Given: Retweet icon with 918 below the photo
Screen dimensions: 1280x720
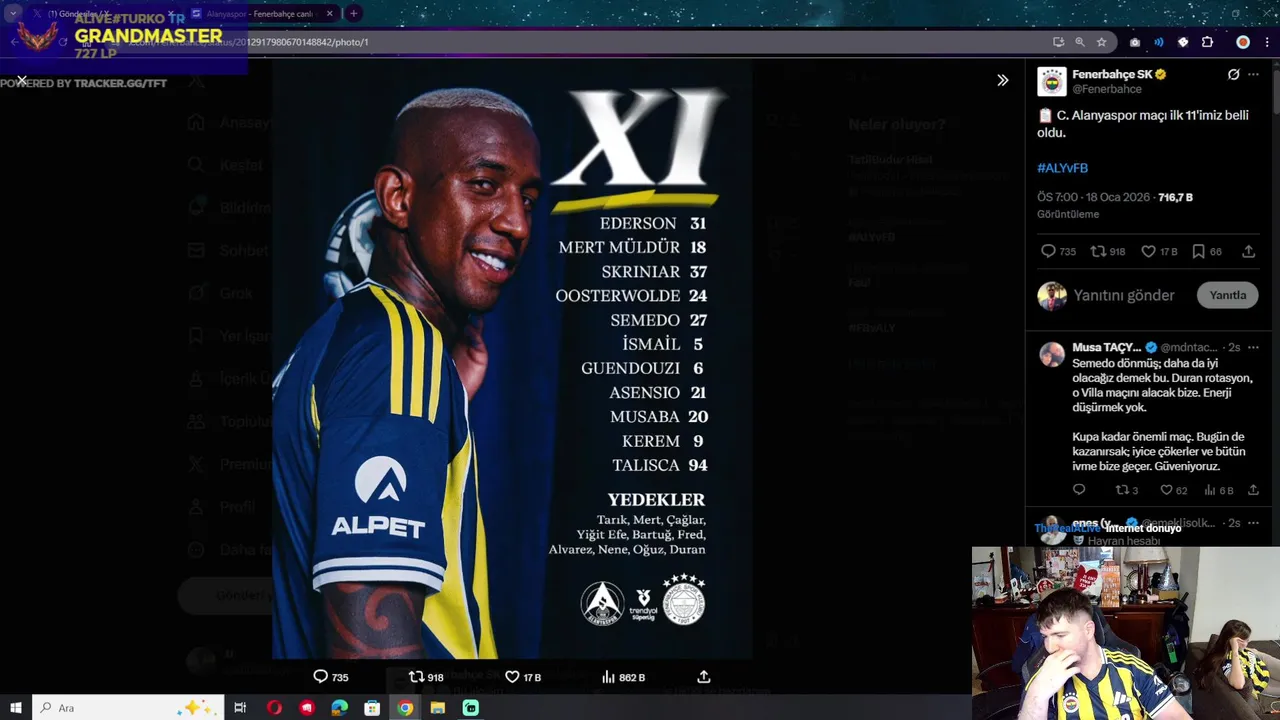Looking at the screenshot, I should [416, 677].
